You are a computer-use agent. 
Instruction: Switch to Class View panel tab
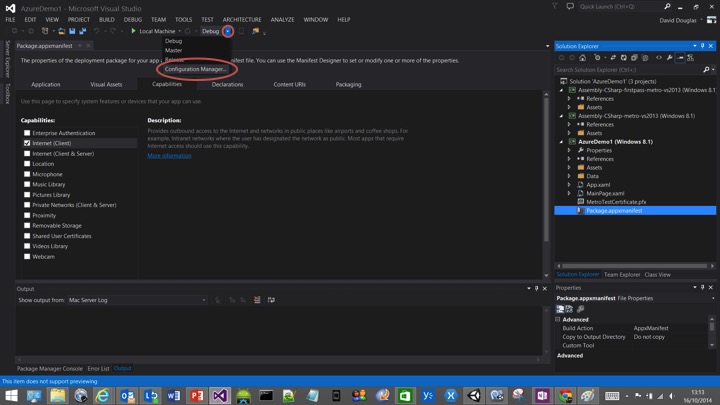[x=657, y=275]
